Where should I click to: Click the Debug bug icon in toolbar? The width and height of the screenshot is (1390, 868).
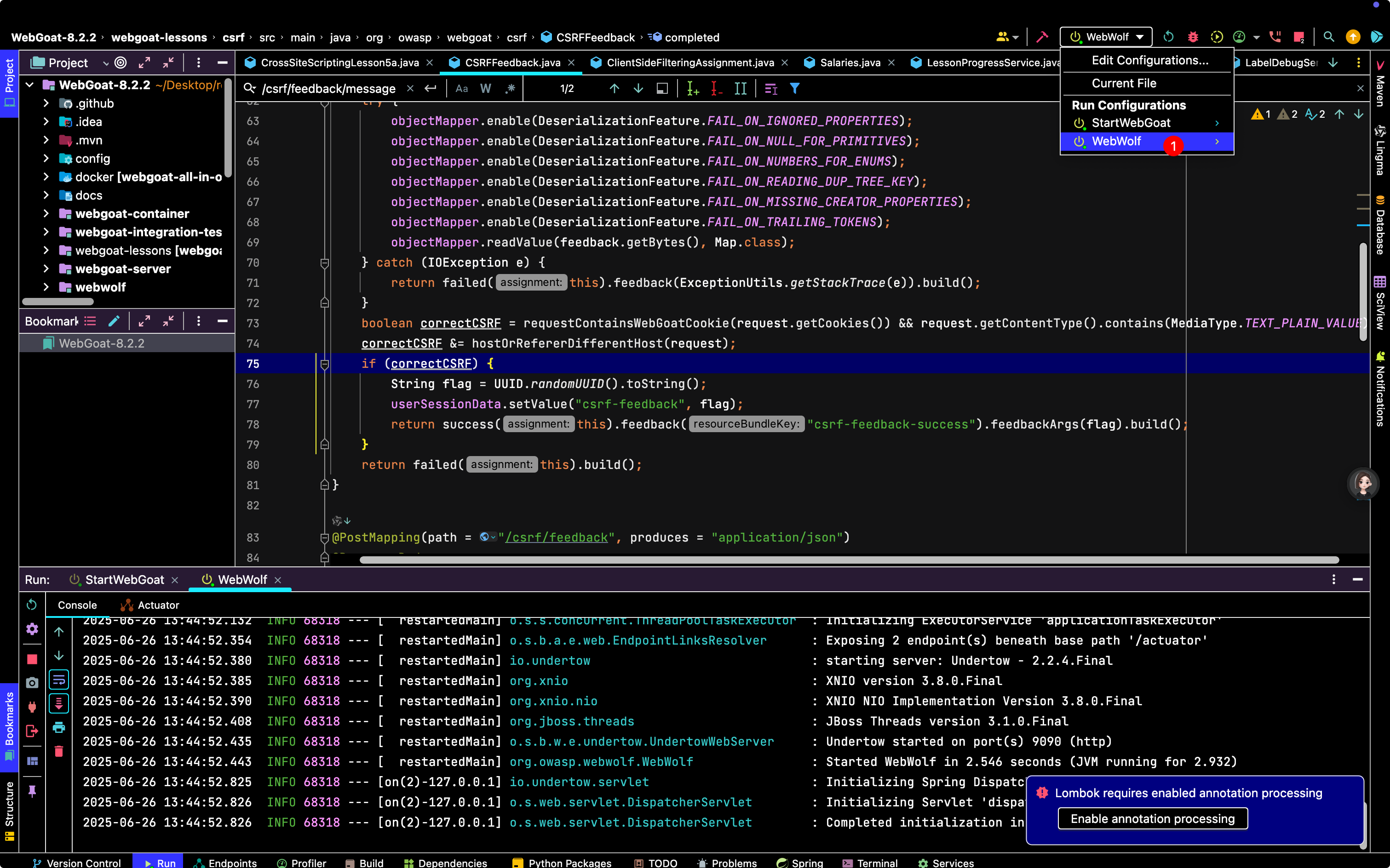[1192, 37]
